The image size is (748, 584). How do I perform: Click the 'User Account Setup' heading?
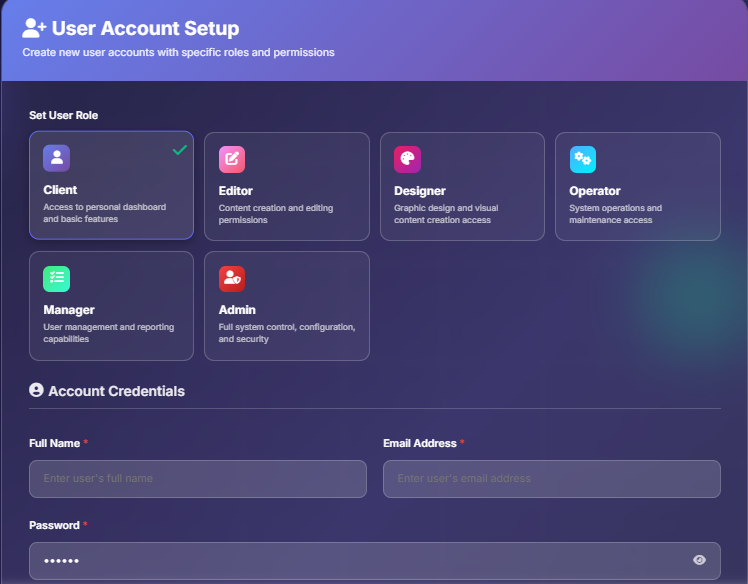(x=145, y=28)
